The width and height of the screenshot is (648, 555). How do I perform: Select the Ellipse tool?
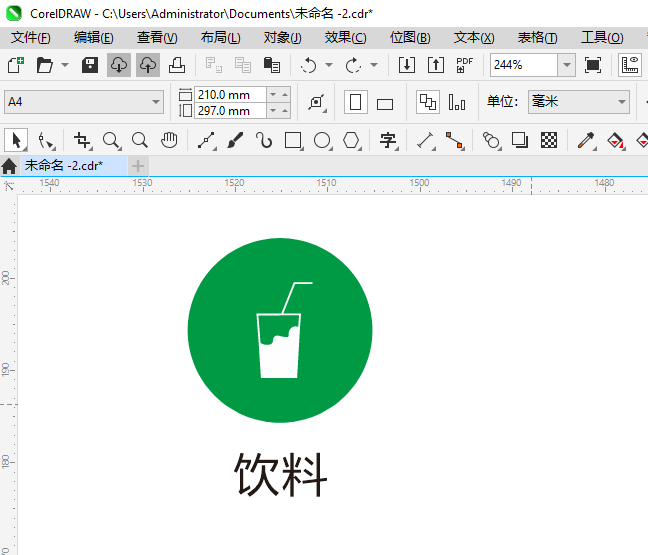pyautogui.click(x=322, y=141)
